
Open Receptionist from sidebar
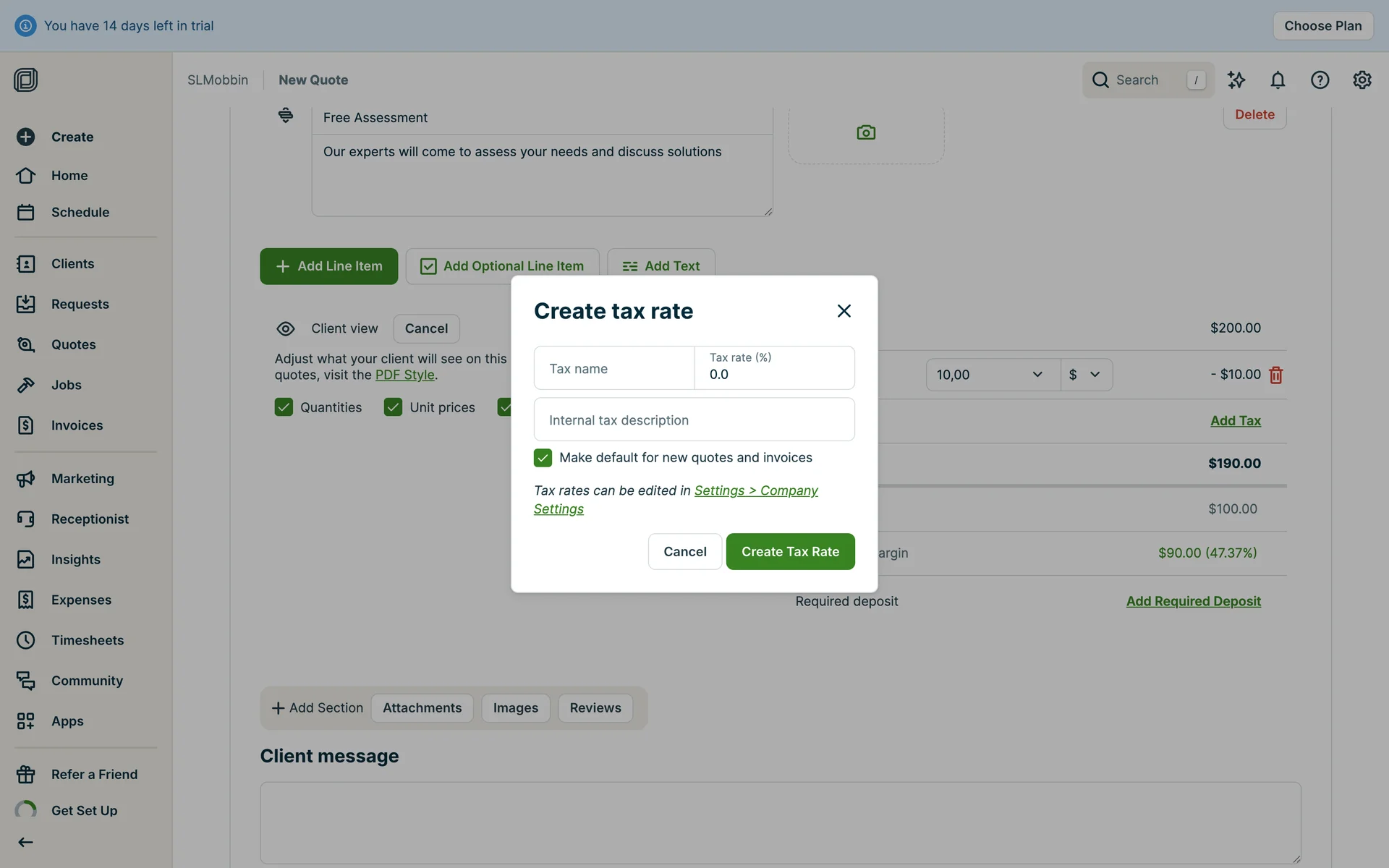(90, 519)
